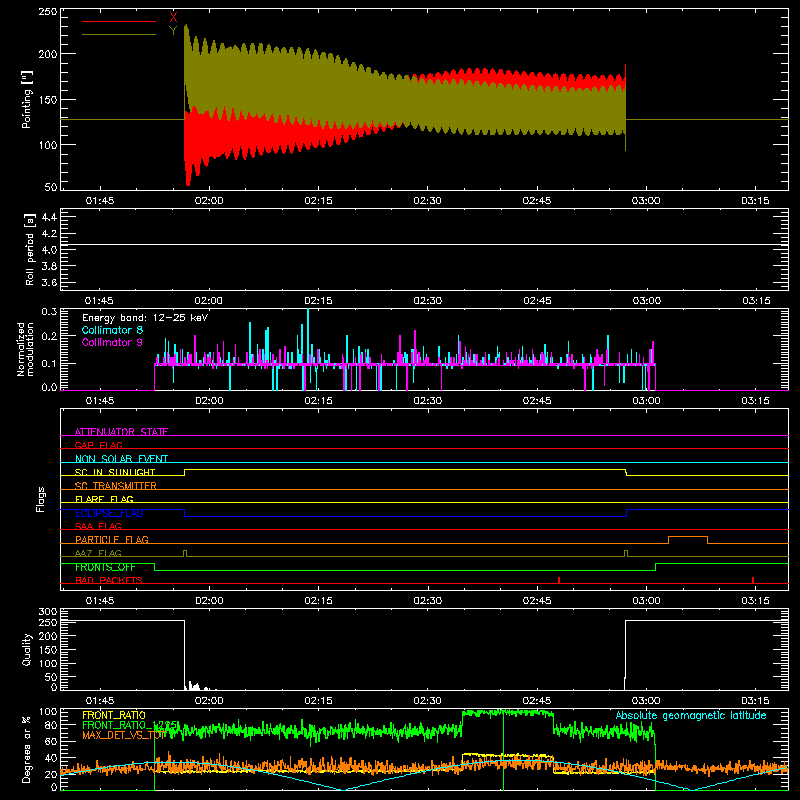The height and width of the screenshot is (800, 800).
Task: Click the GAP_FLAG label
Action: click(x=98, y=445)
